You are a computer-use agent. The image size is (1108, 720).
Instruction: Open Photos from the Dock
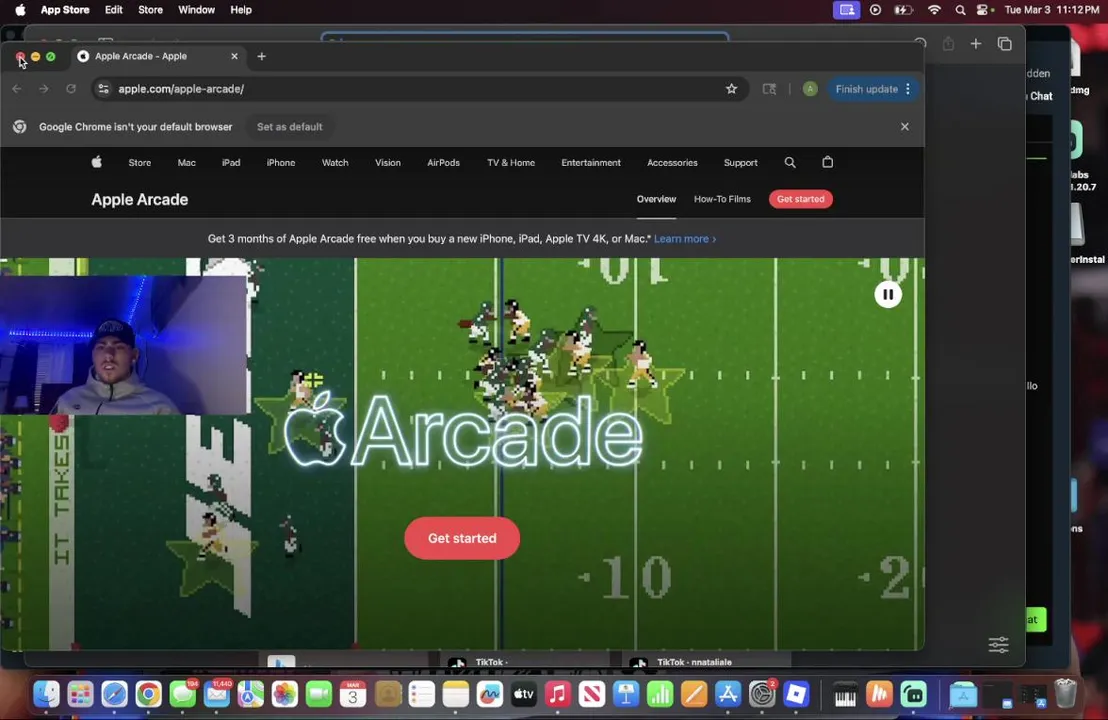(x=285, y=695)
